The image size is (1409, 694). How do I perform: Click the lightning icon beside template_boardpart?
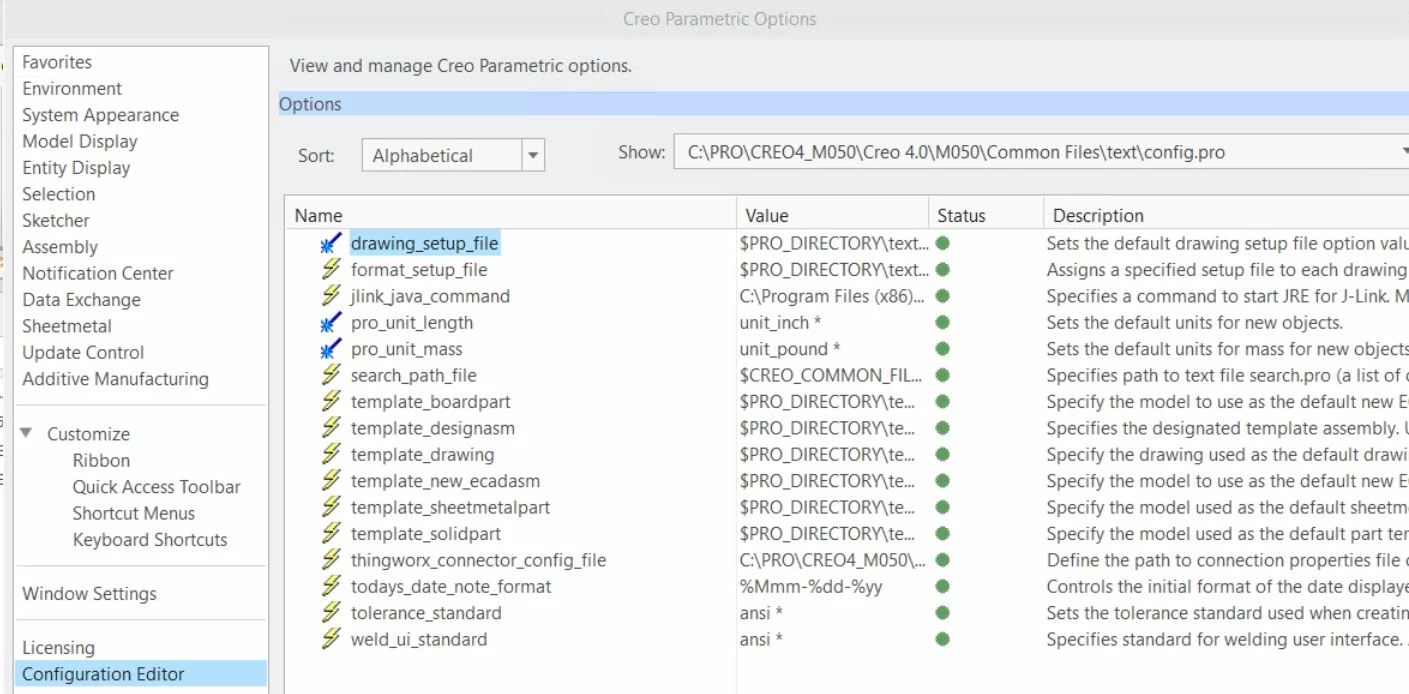point(331,401)
